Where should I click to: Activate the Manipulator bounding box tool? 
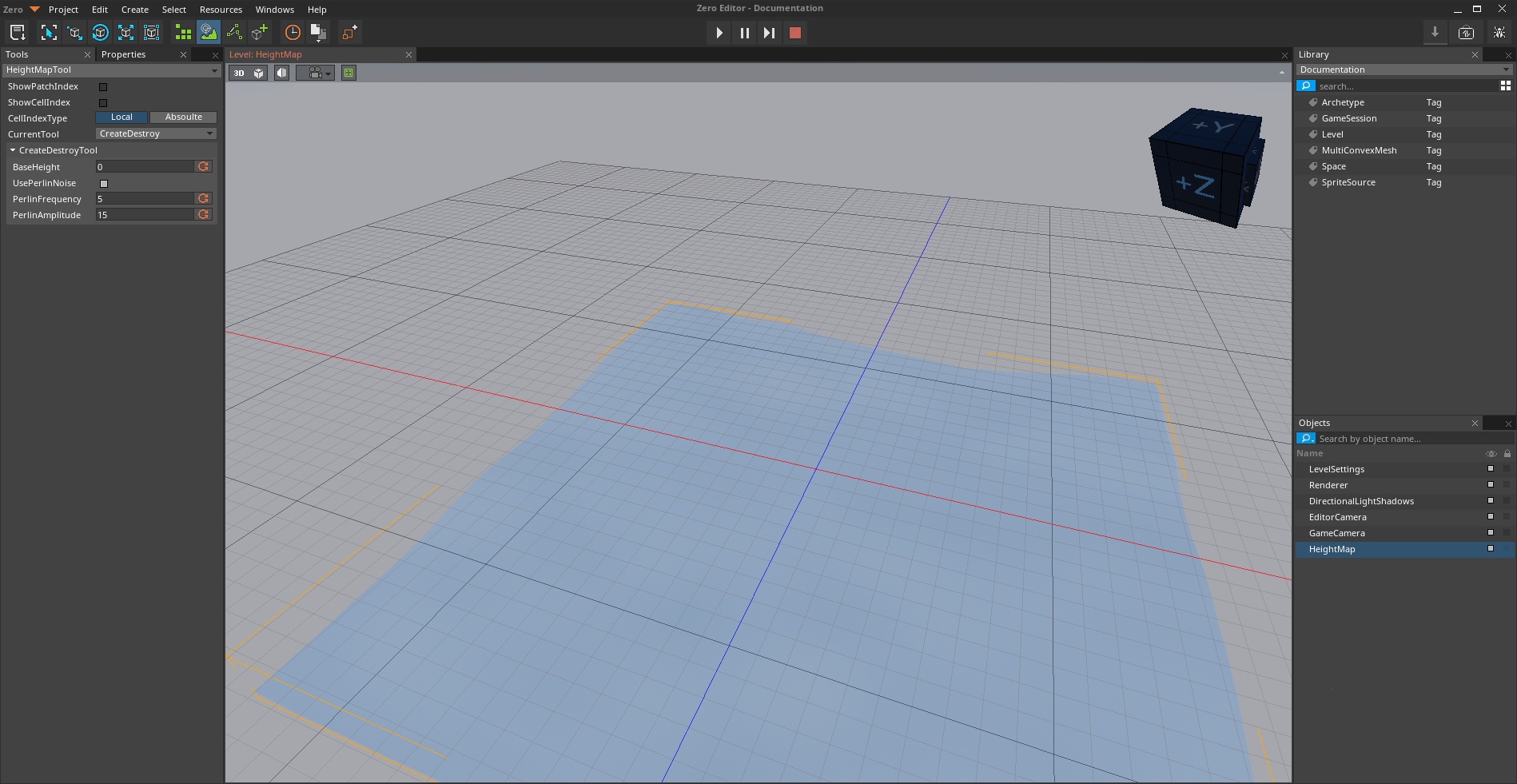coord(151,33)
